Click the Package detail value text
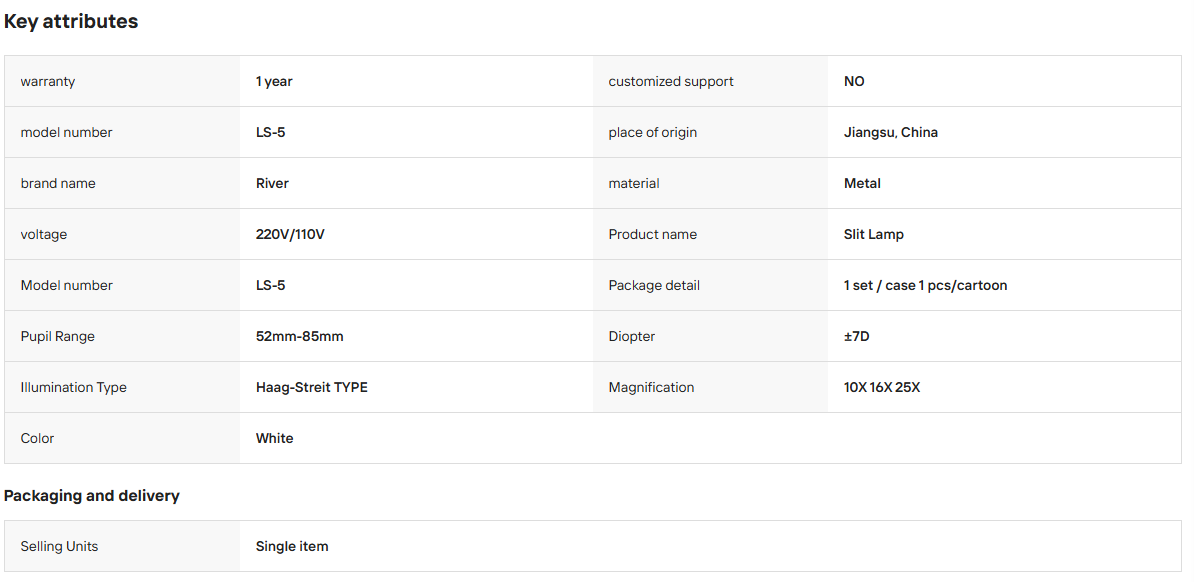This screenshot has width=1194, height=582. tap(925, 286)
